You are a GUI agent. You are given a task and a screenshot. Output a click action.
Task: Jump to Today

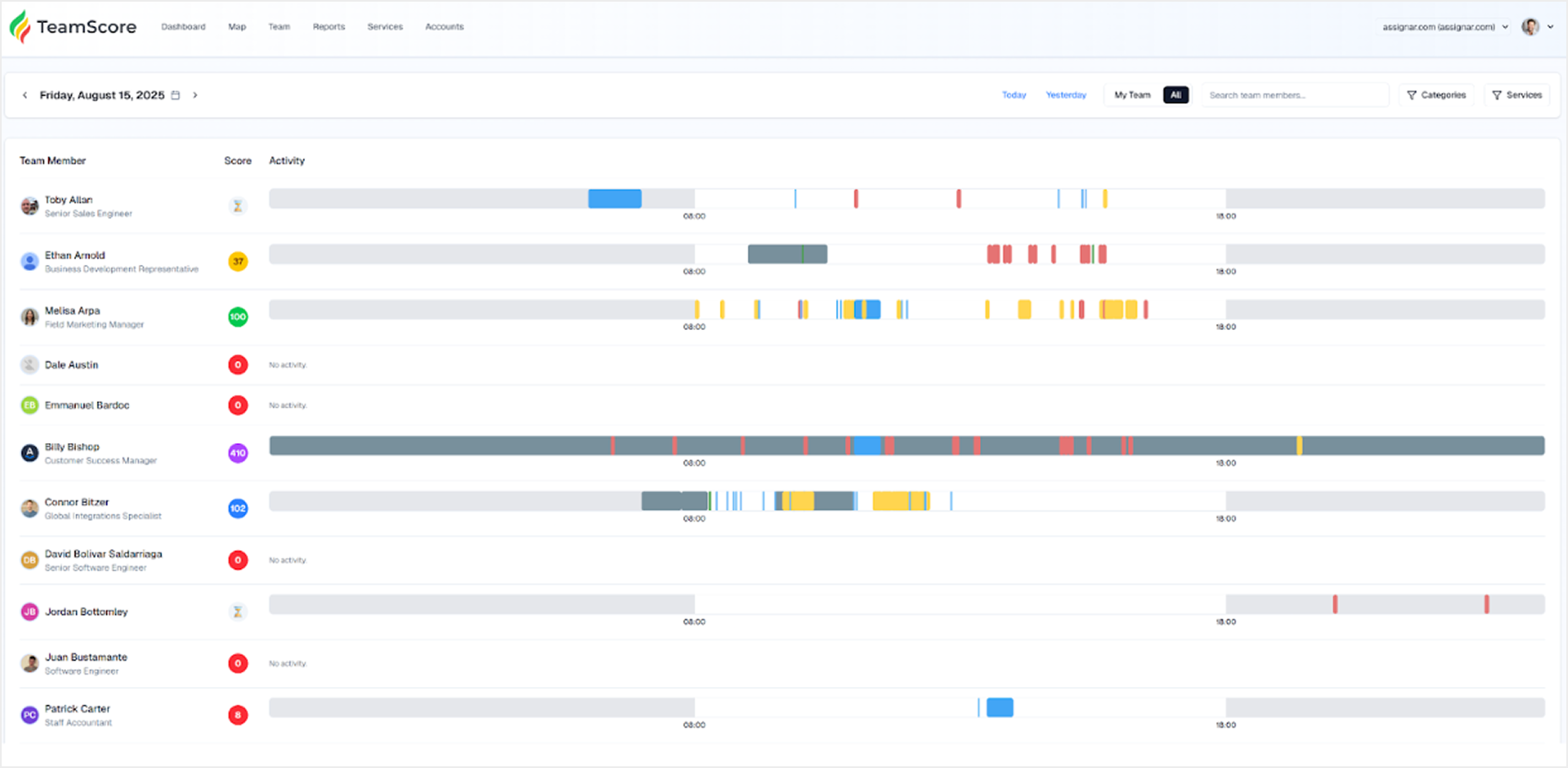[1014, 95]
